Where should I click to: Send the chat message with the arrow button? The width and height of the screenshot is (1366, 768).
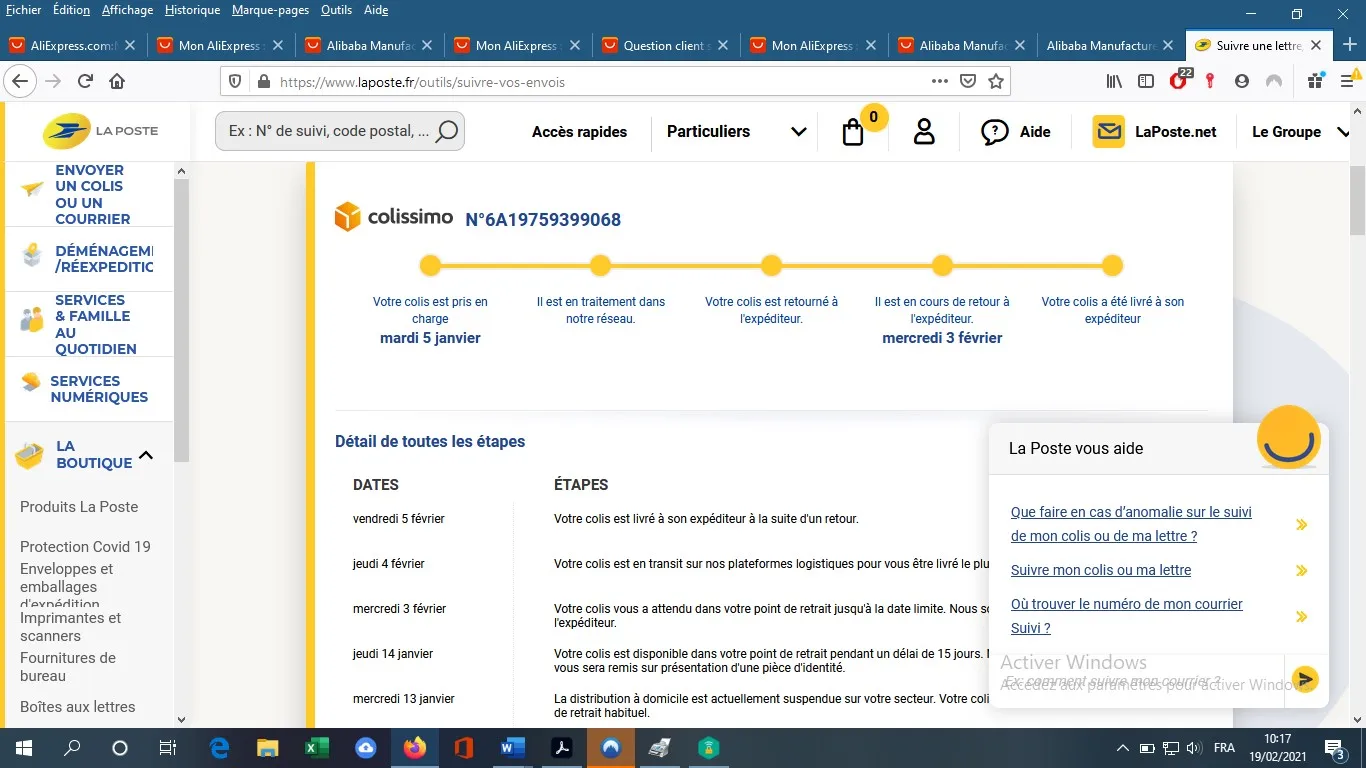(1304, 680)
